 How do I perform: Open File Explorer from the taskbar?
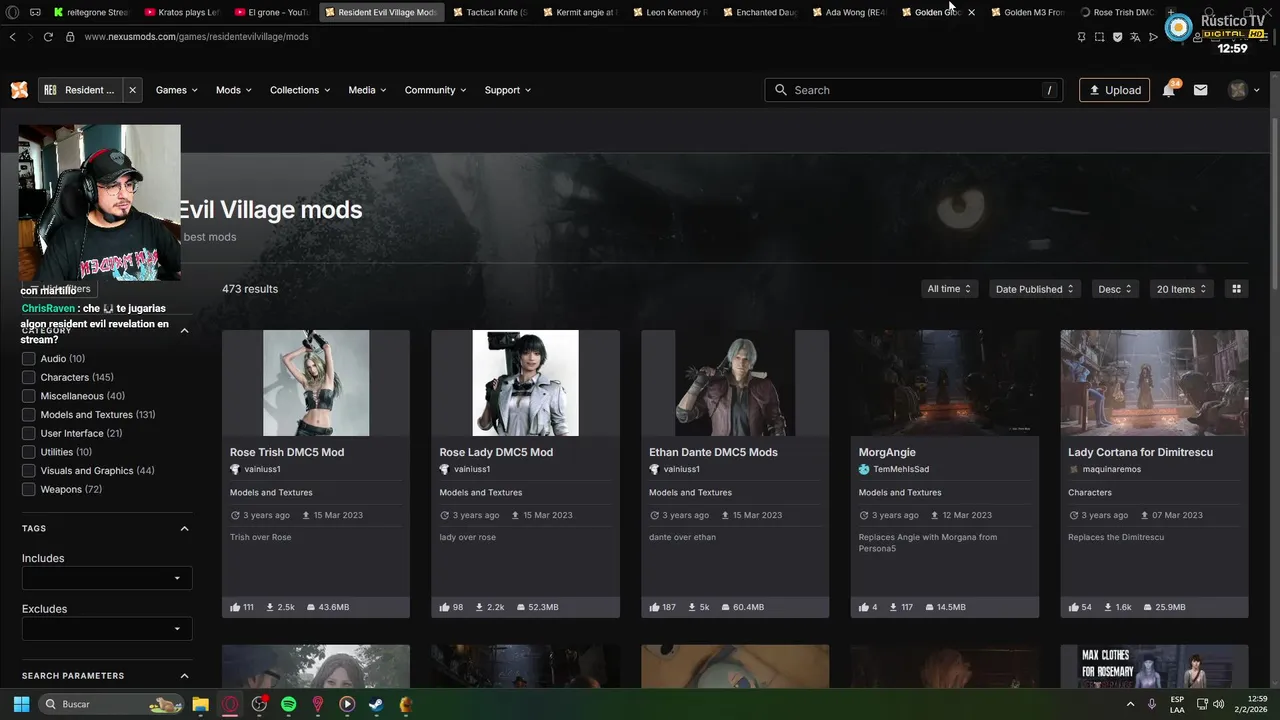(x=200, y=704)
